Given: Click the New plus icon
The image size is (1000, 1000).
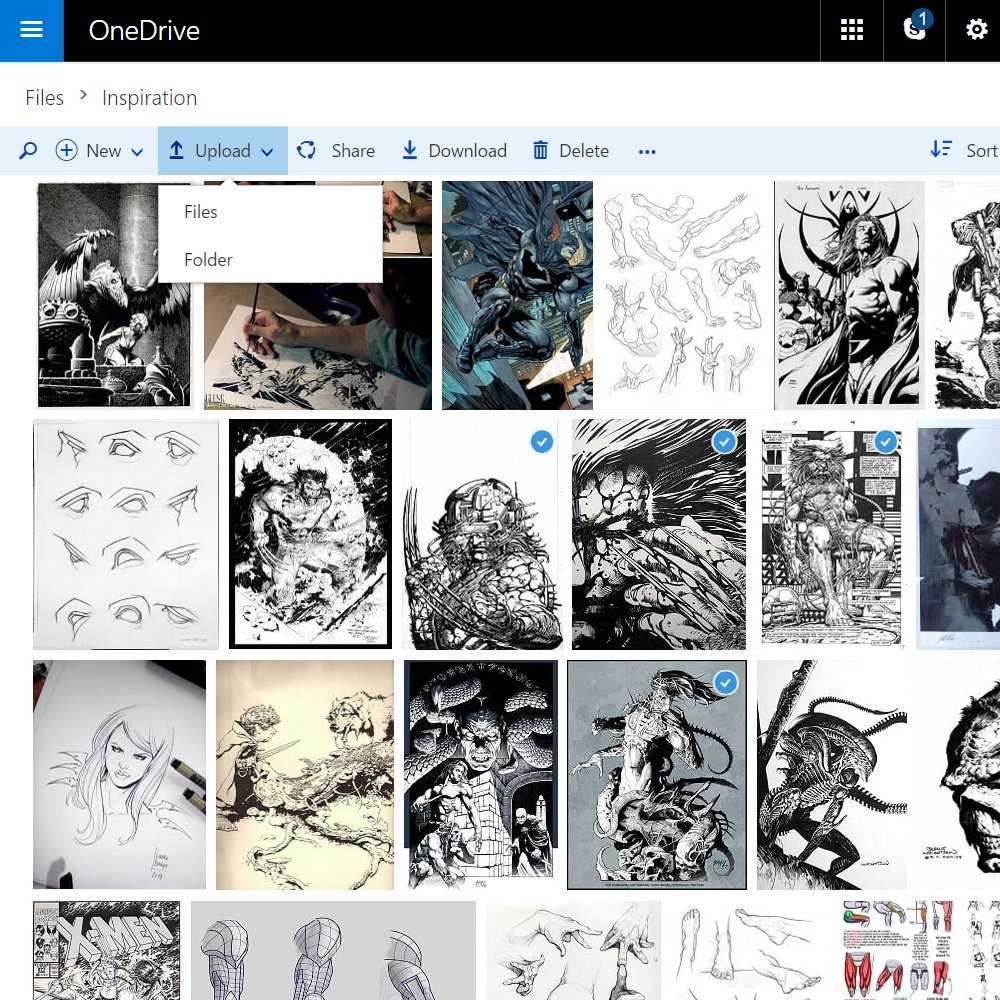Looking at the screenshot, I should (66, 151).
